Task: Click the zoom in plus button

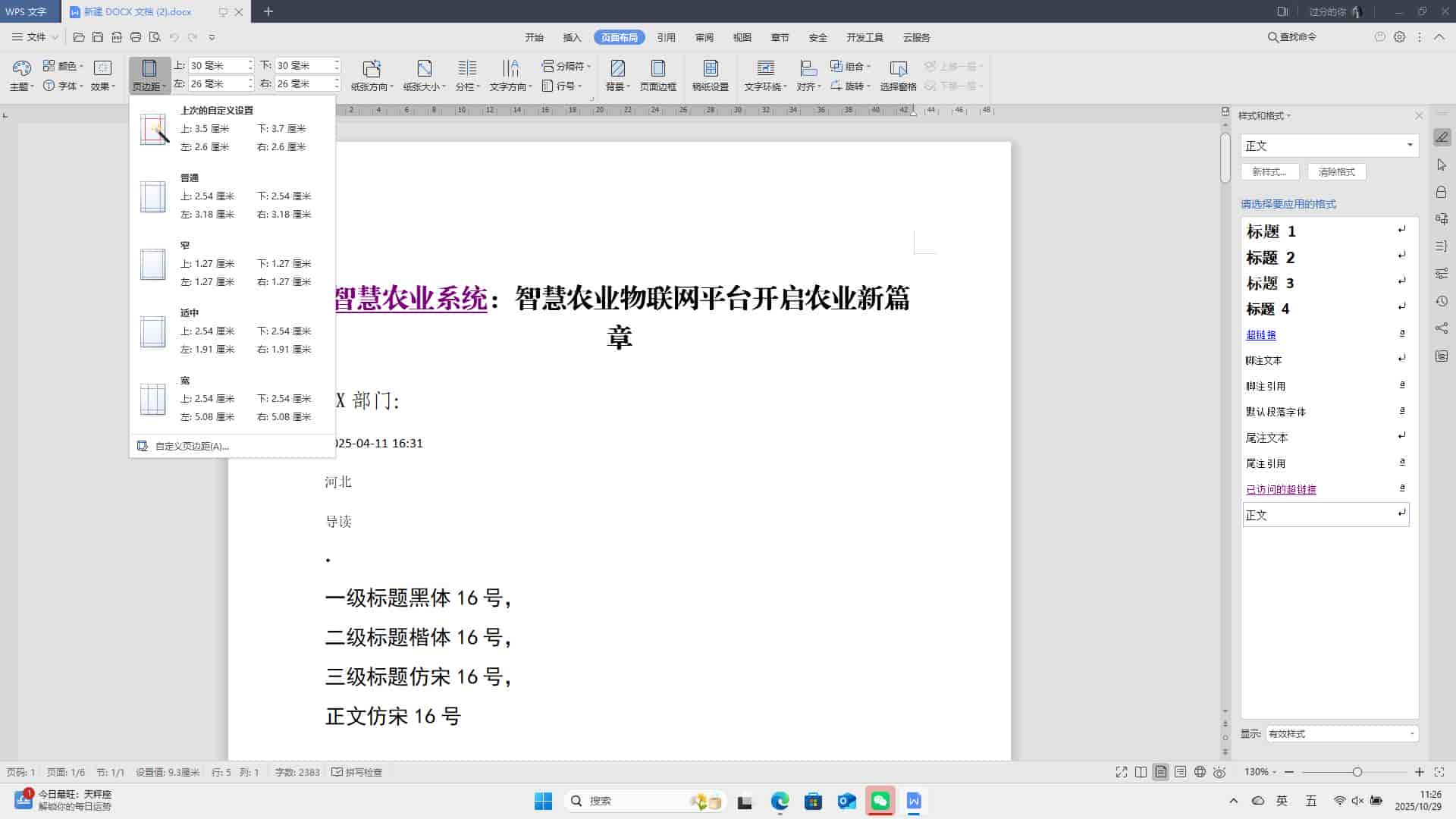Action: pos(1420,772)
